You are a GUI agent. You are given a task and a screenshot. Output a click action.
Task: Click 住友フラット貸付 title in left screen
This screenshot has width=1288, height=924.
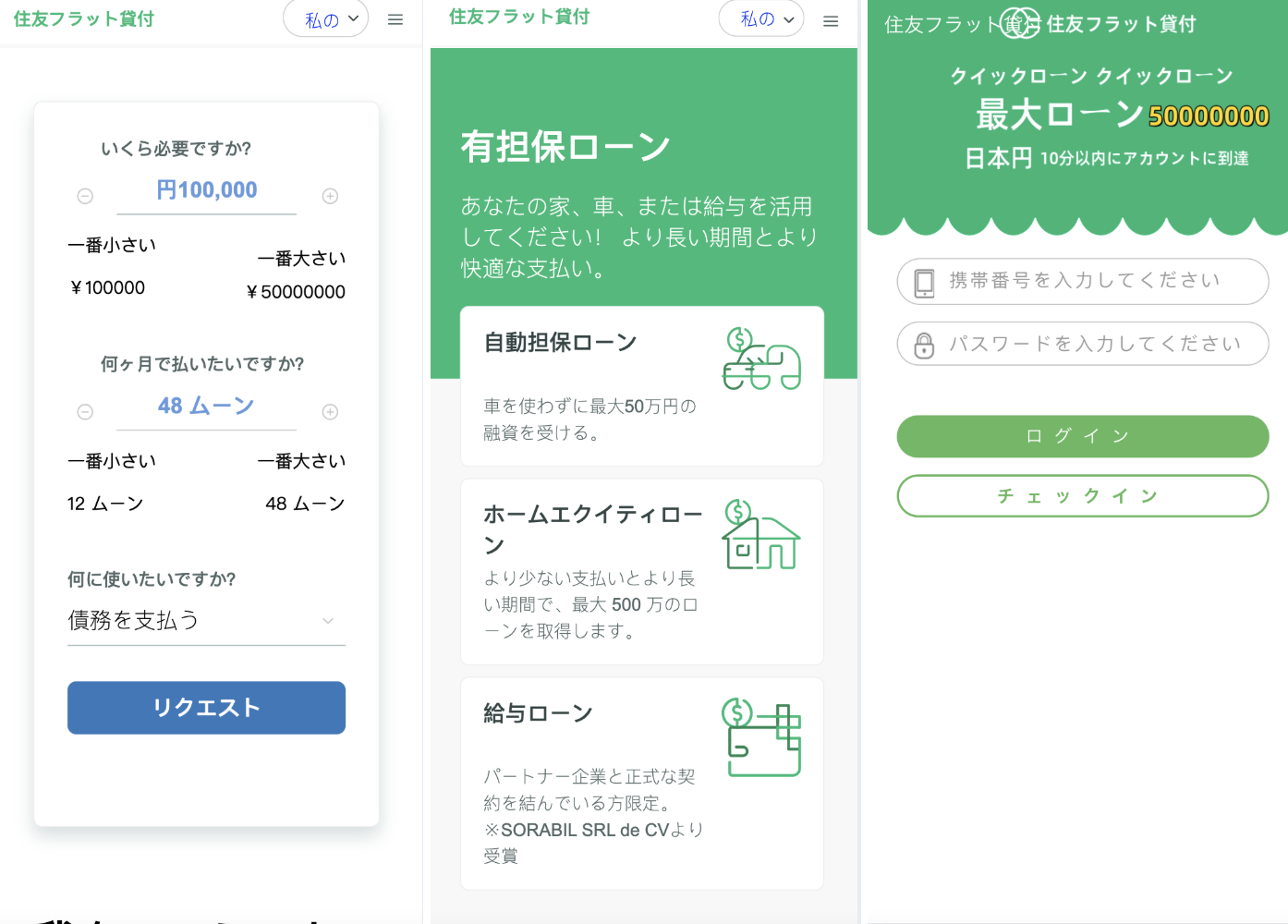[x=84, y=18]
